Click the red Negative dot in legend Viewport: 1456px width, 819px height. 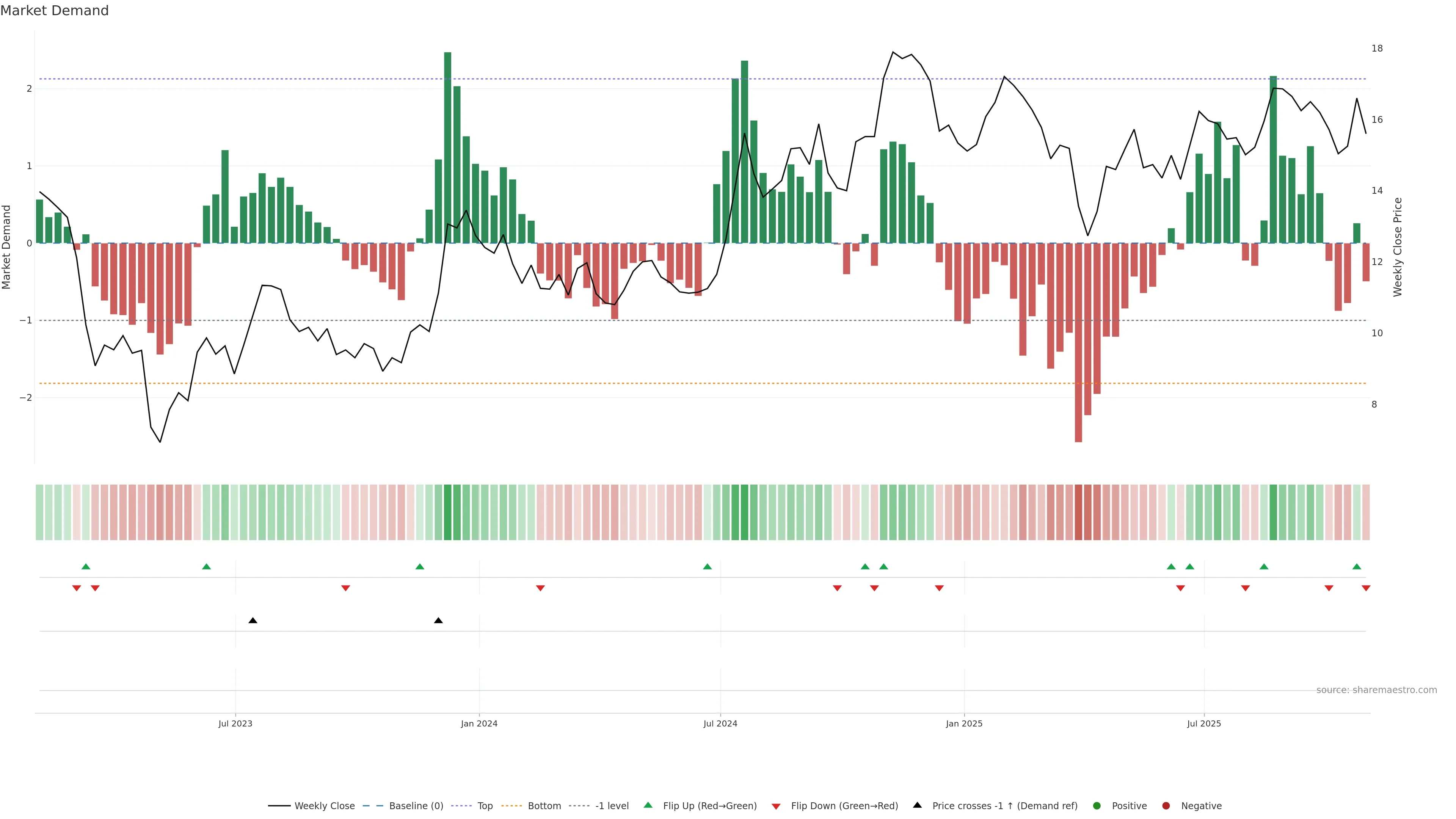tap(1166, 806)
